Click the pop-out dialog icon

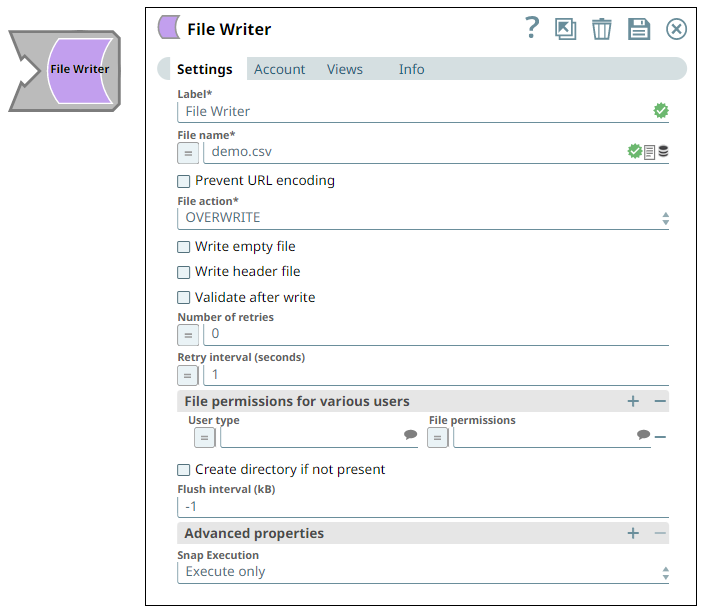point(566,29)
